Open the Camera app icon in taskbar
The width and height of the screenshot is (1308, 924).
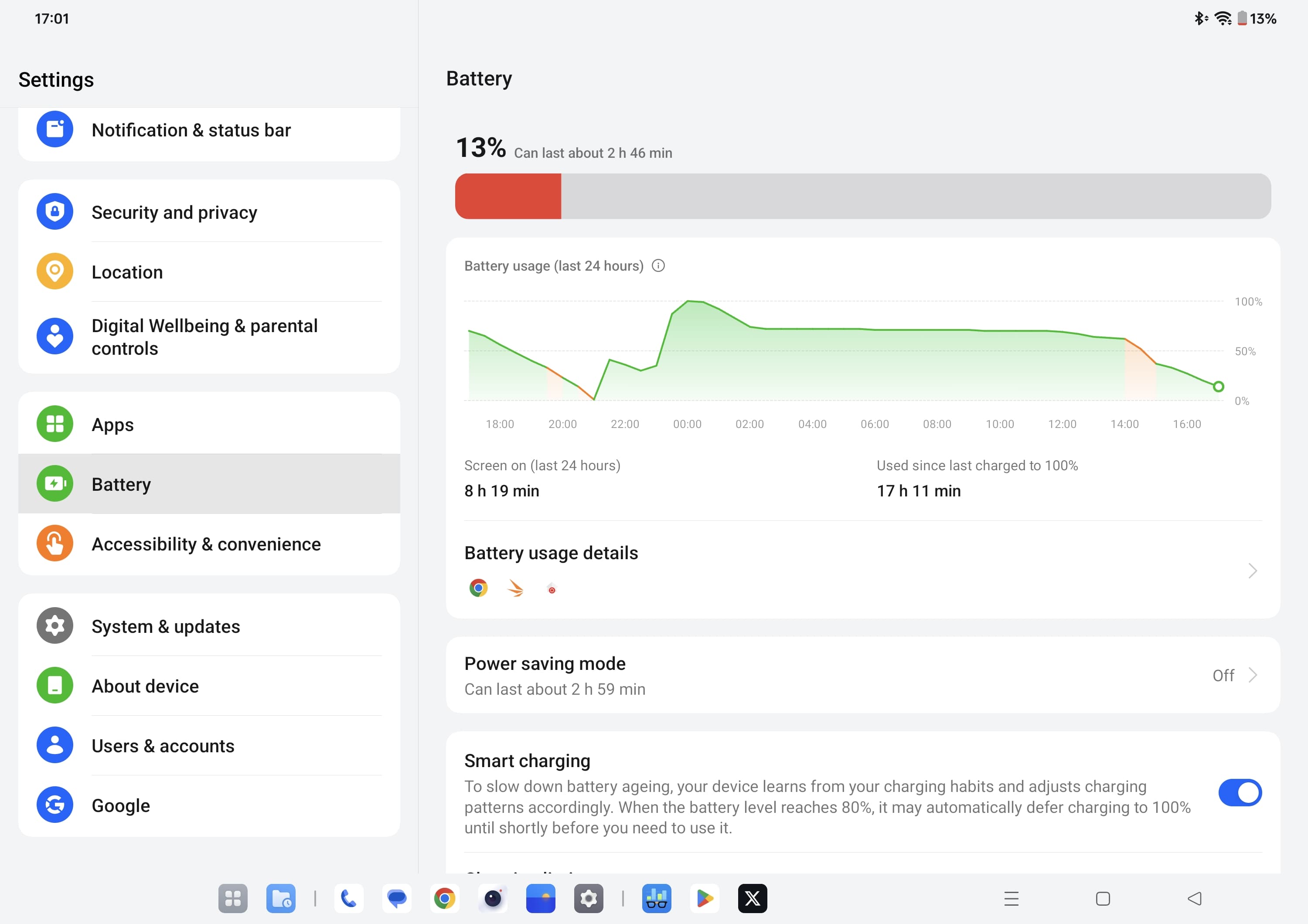(x=490, y=898)
